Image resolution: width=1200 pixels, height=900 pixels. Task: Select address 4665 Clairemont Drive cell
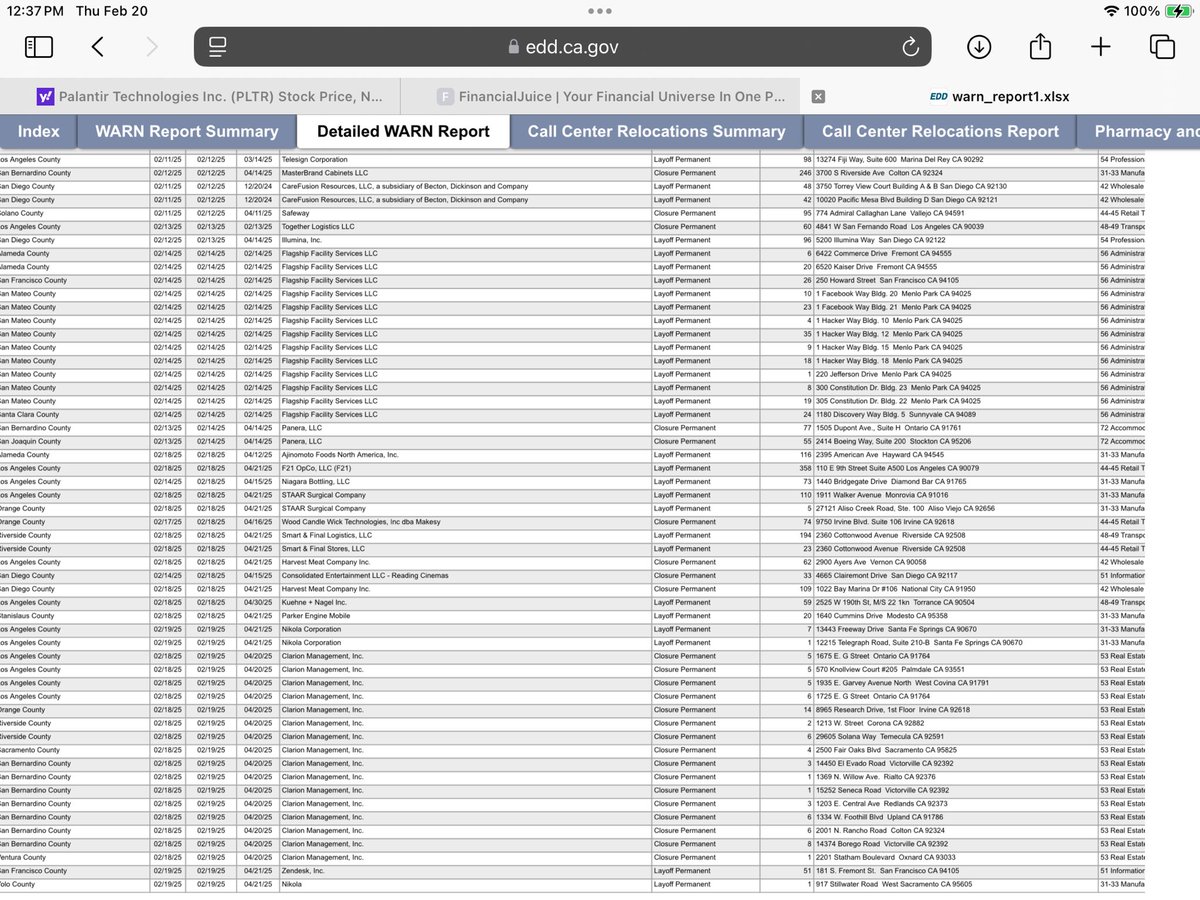coord(955,576)
